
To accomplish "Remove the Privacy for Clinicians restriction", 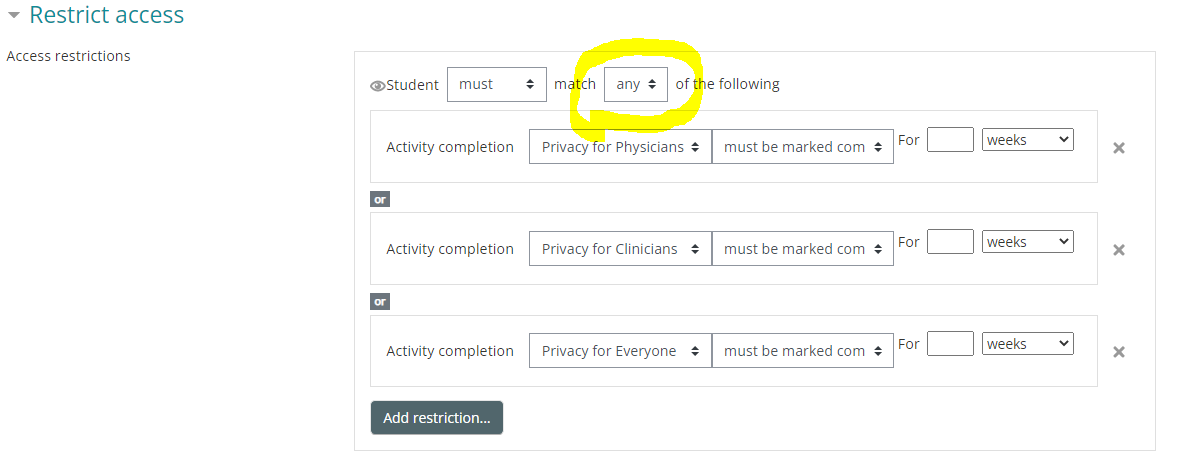I will click(x=1119, y=250).
